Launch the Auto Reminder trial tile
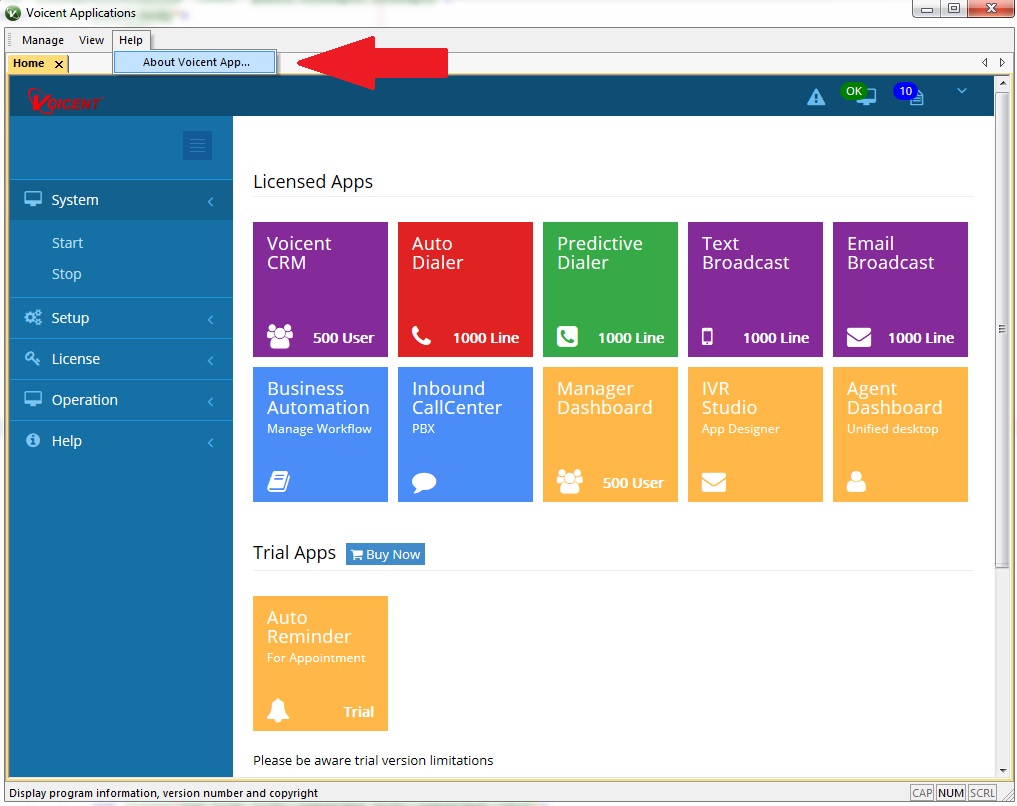Viewport: 1017px width, 806px height. [x=320, y=663]
